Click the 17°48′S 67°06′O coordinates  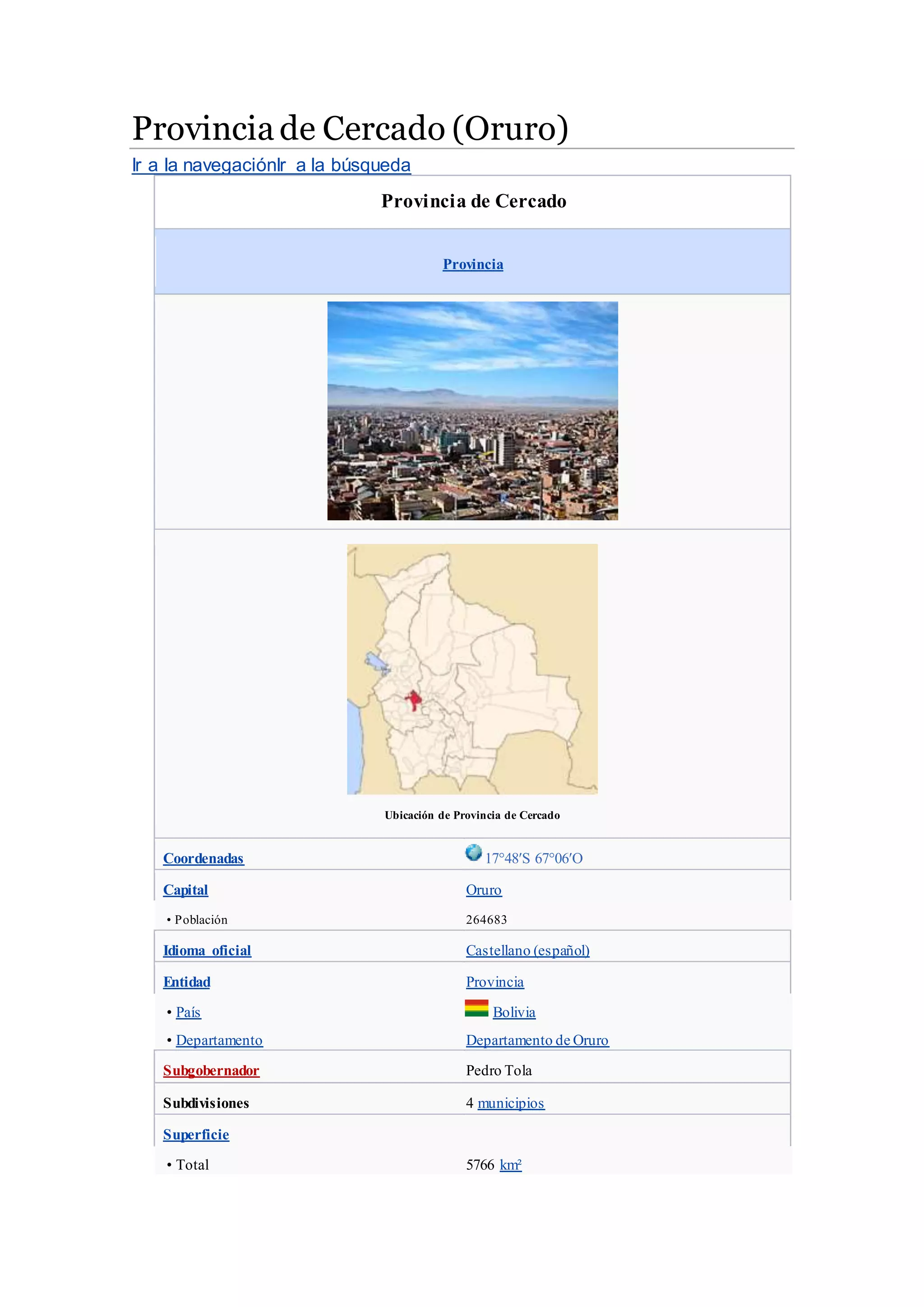pos(534,858)
